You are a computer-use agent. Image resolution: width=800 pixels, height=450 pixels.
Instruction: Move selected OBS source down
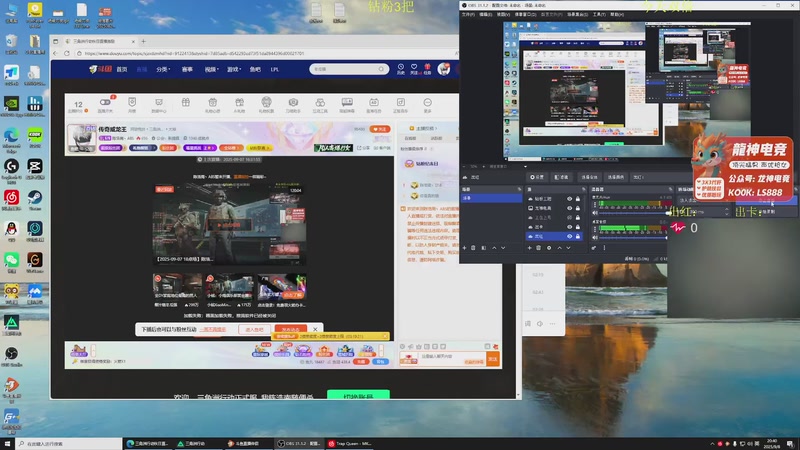click(x=568, y=248)
